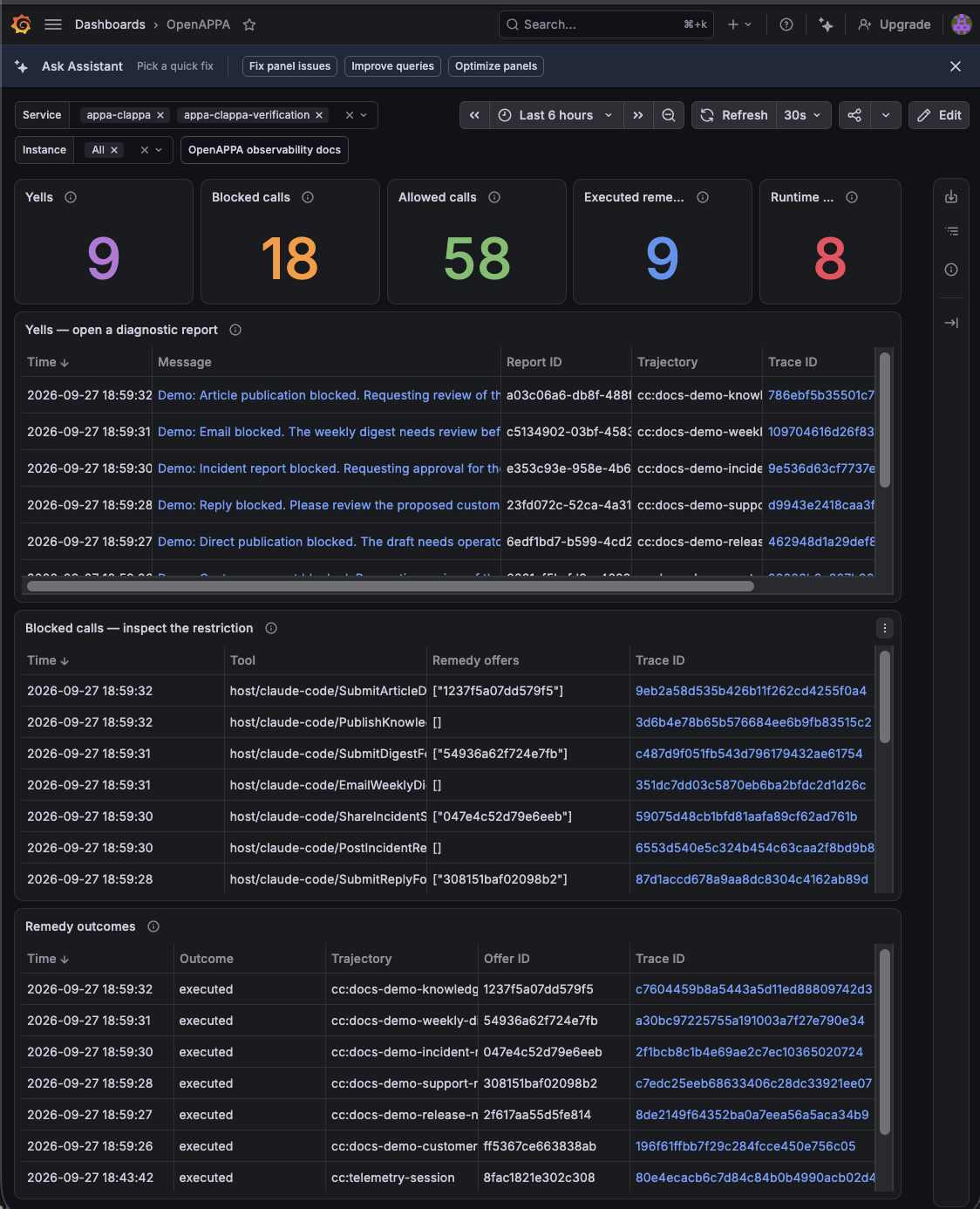This screenshot has width=980, height=1209.
Task: Show info for Runtime panel
Action: coord(852,197)
